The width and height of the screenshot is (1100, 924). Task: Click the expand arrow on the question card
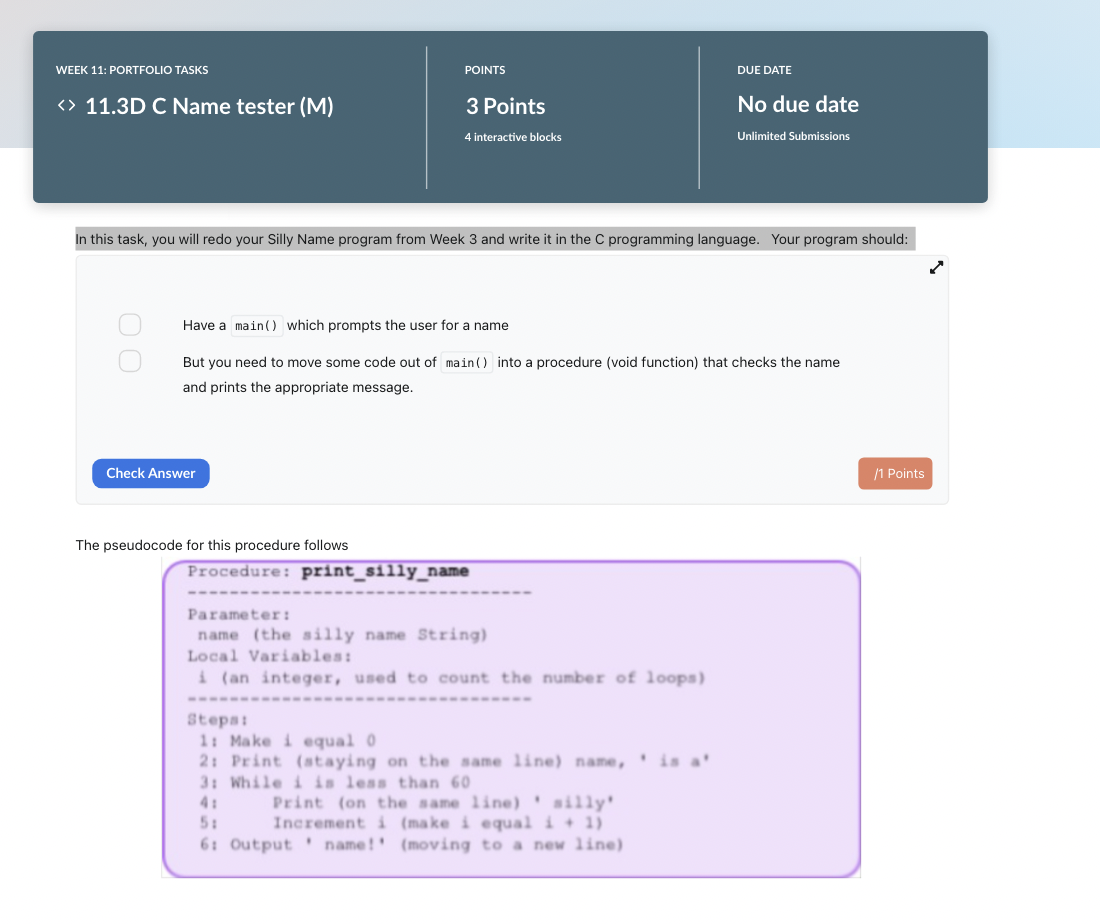(x=936, y=267)
